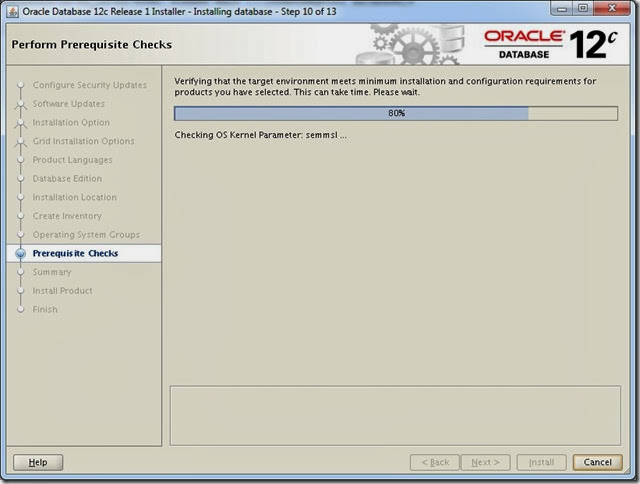
Task: Select Grid Installation Options step
Action: pyautogui.click(x=83, y=141)
